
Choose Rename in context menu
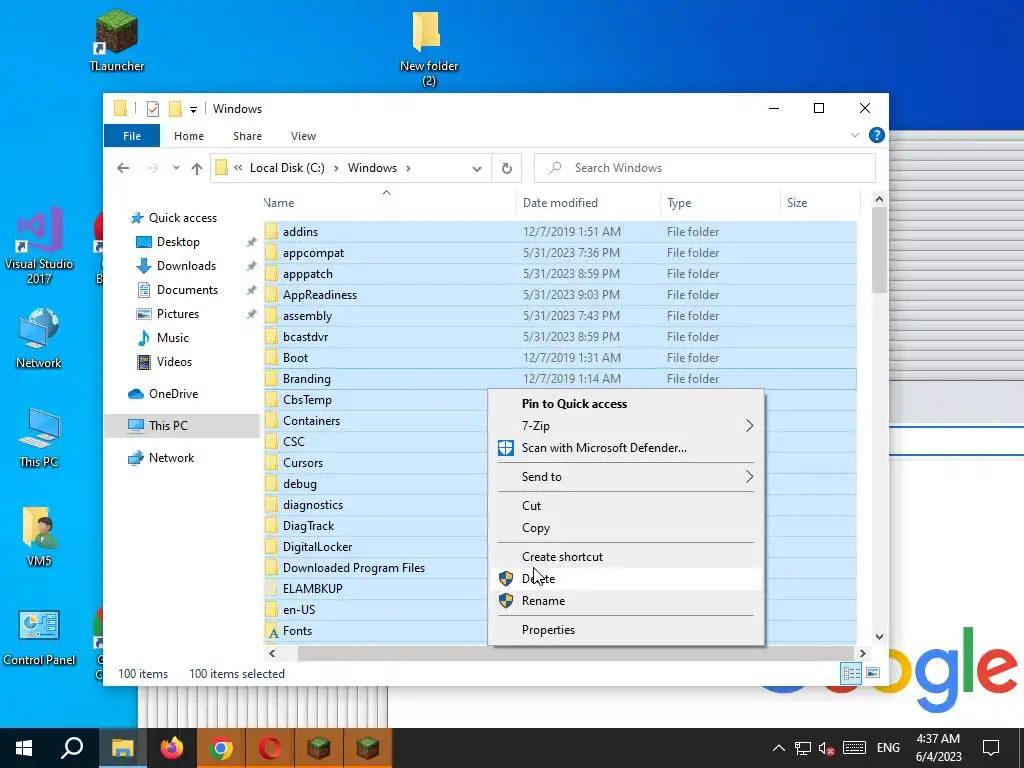(x=626, y=601)
